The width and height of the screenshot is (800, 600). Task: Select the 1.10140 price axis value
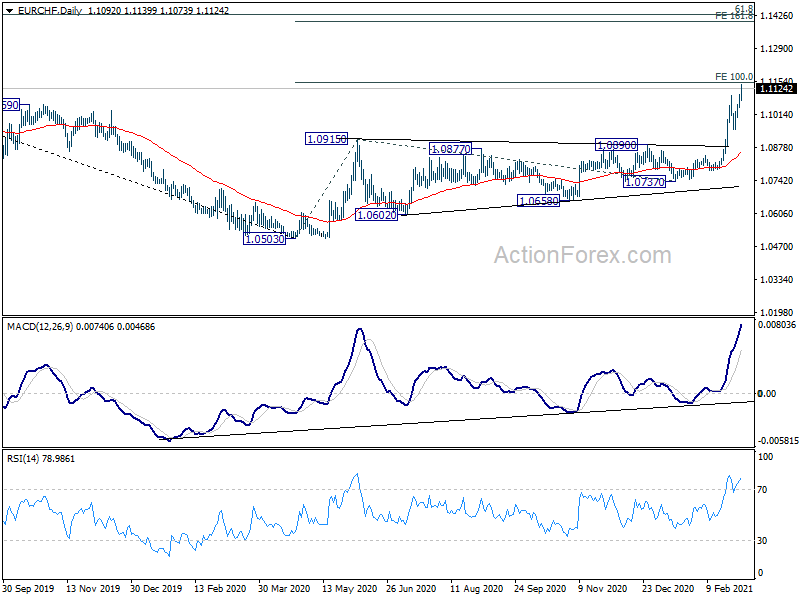(x=777, y=115)
